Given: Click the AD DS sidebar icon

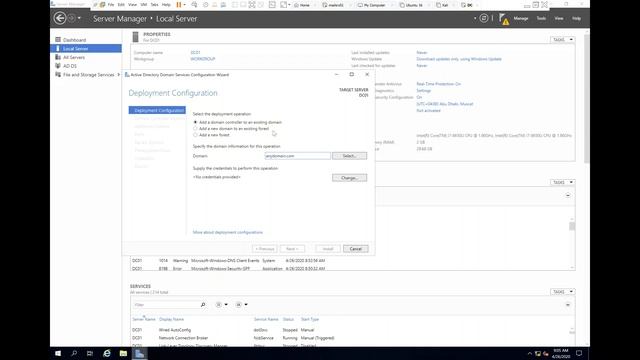Looking at the screenshot, I should click(x=58, y=66).
